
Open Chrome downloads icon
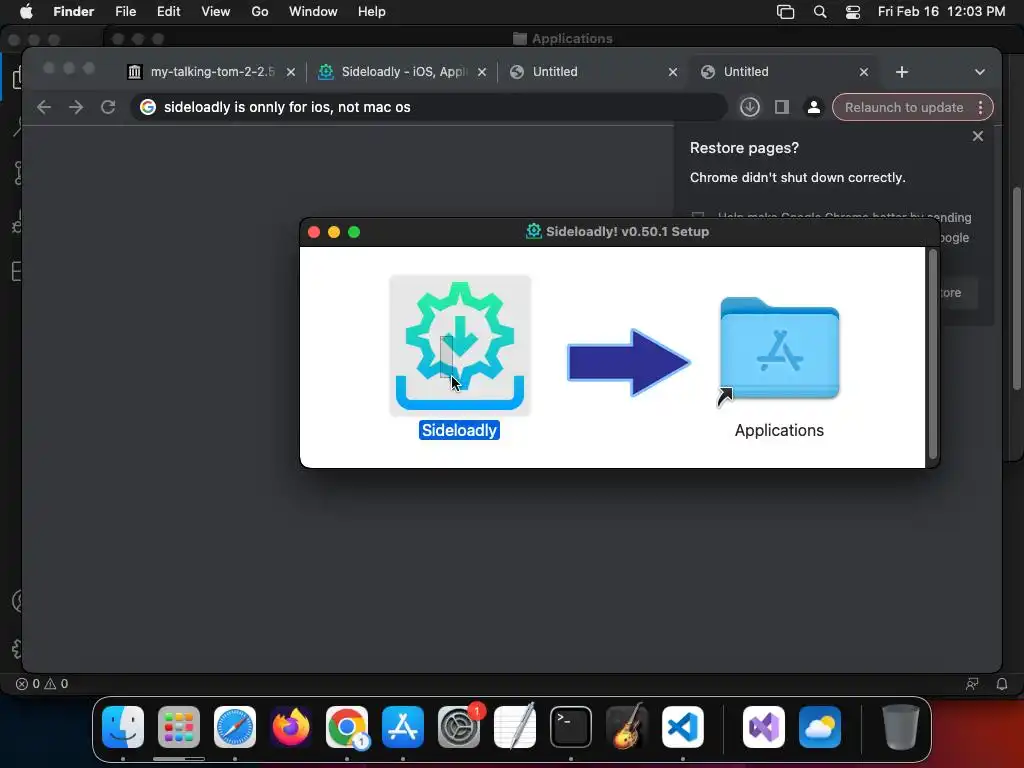pyautogui.click(x=750, y=107)
